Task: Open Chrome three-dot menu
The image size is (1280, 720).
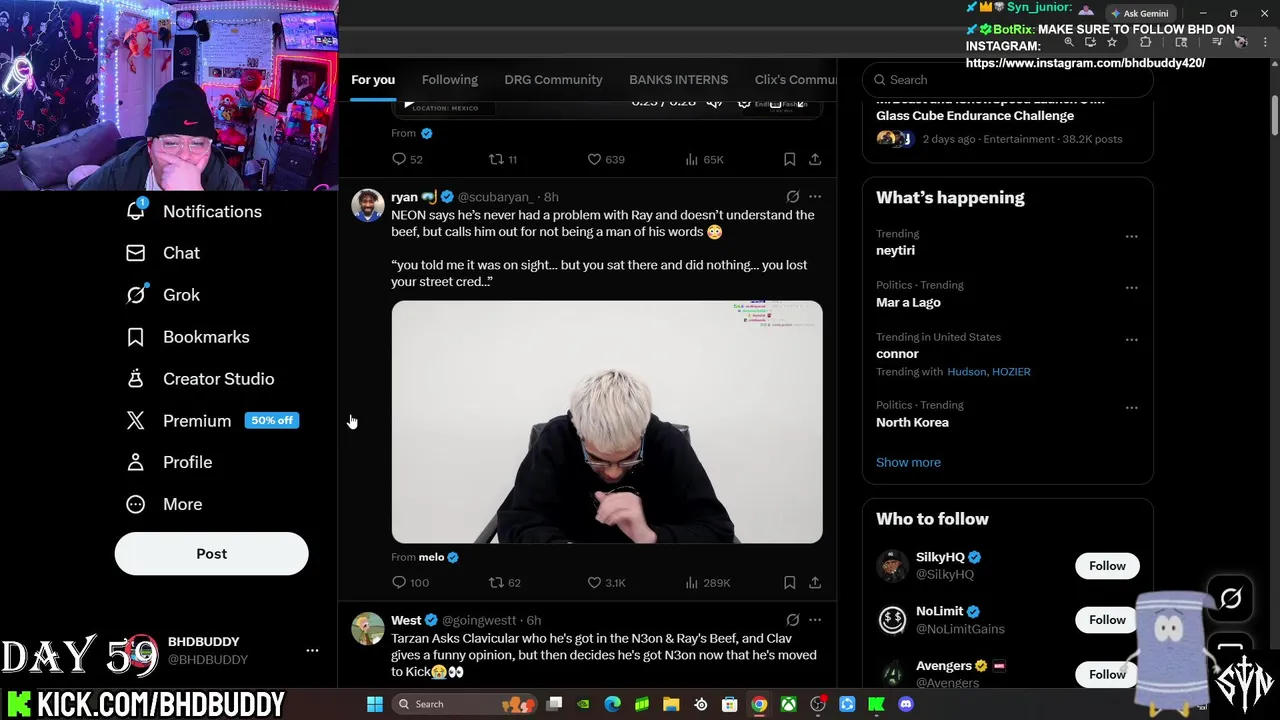Action: pos(1264,42)
